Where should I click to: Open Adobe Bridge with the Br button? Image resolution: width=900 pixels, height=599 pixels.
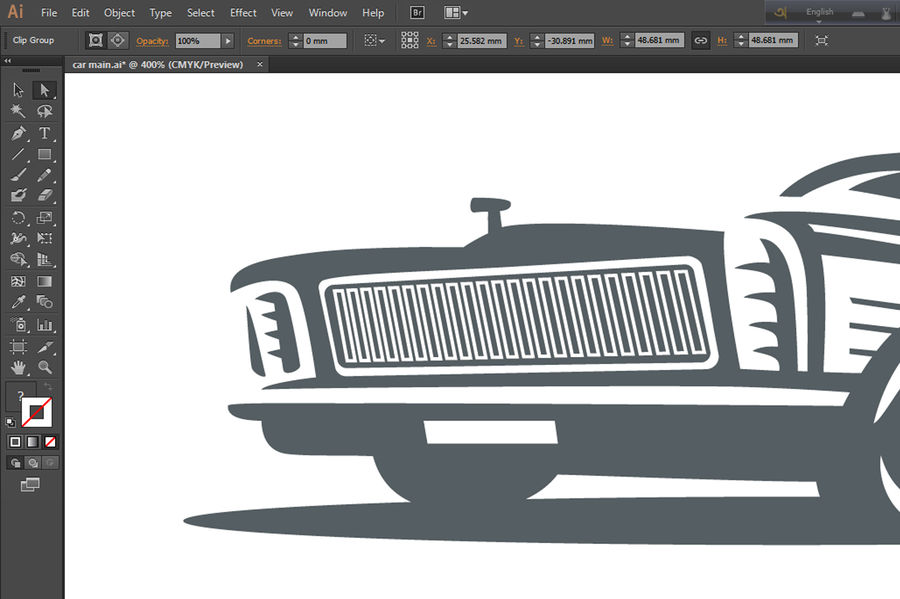tap(417, 13)
